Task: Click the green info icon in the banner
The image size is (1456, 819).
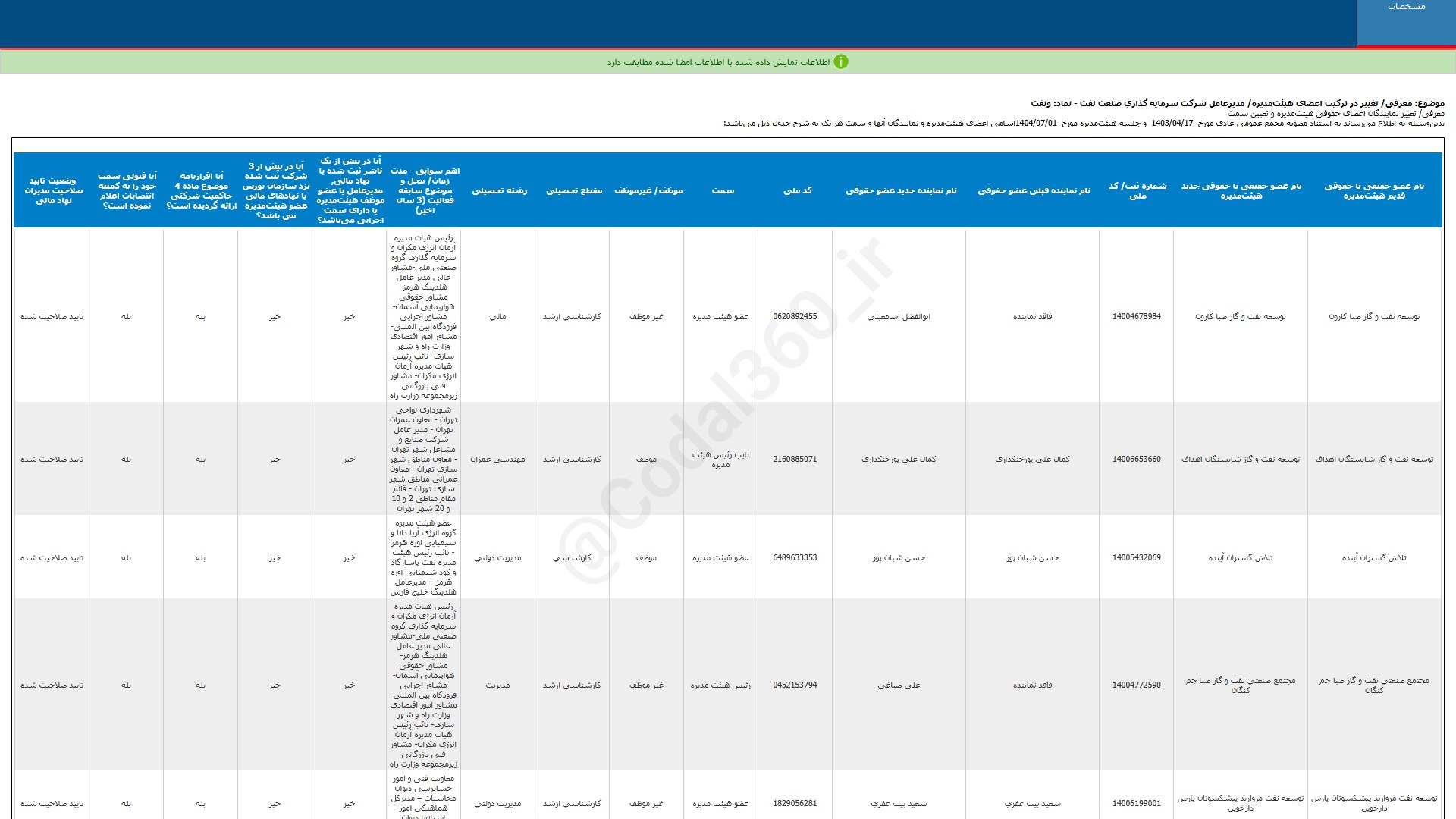Action: point(841,62)
